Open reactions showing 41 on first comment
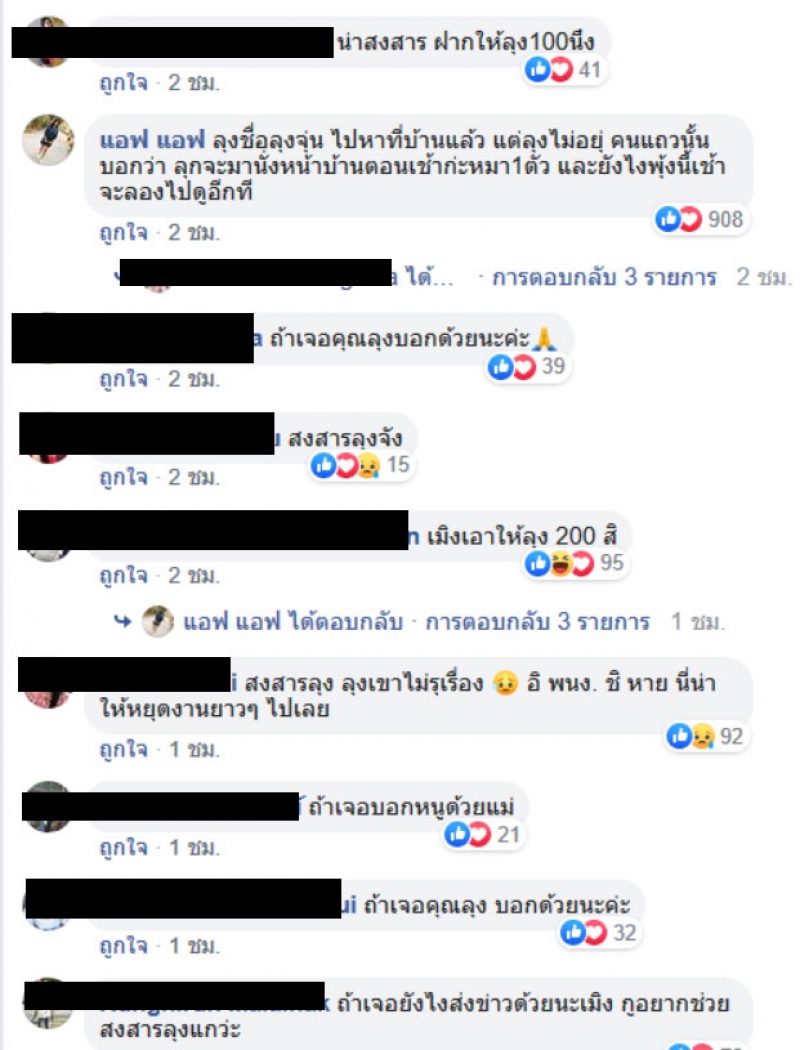The image size is (800, 1050). [x=564, y=69]
